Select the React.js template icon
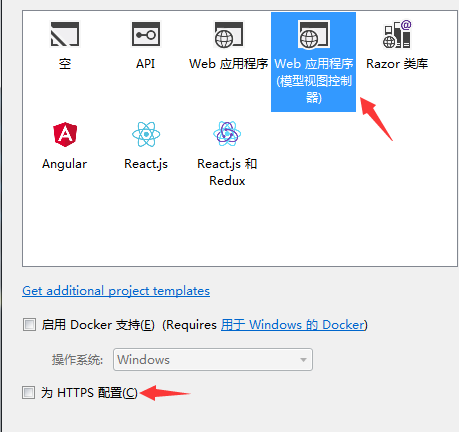Image resolution: width=459 pixels, height=432 pixels. click(x=146, y=134)
